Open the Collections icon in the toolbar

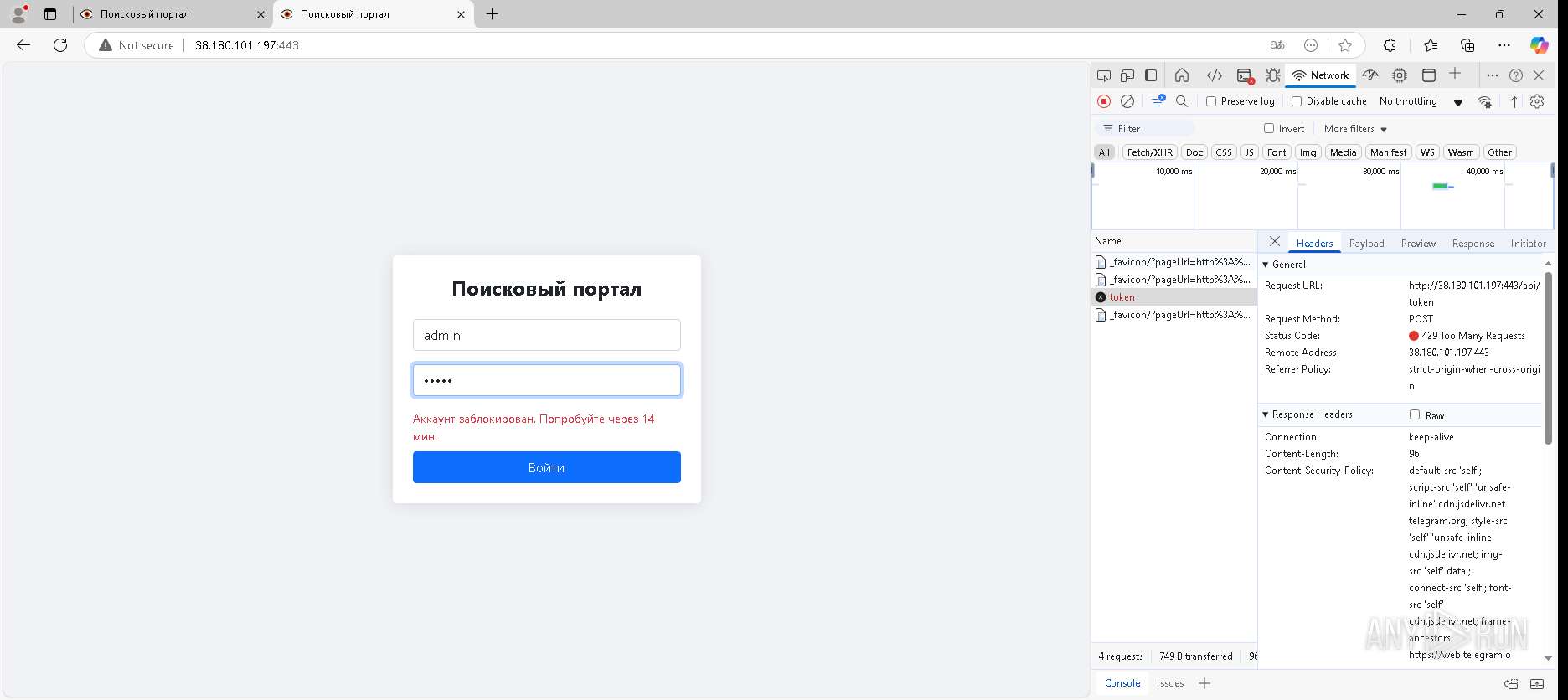click(x=1467, y=45)
